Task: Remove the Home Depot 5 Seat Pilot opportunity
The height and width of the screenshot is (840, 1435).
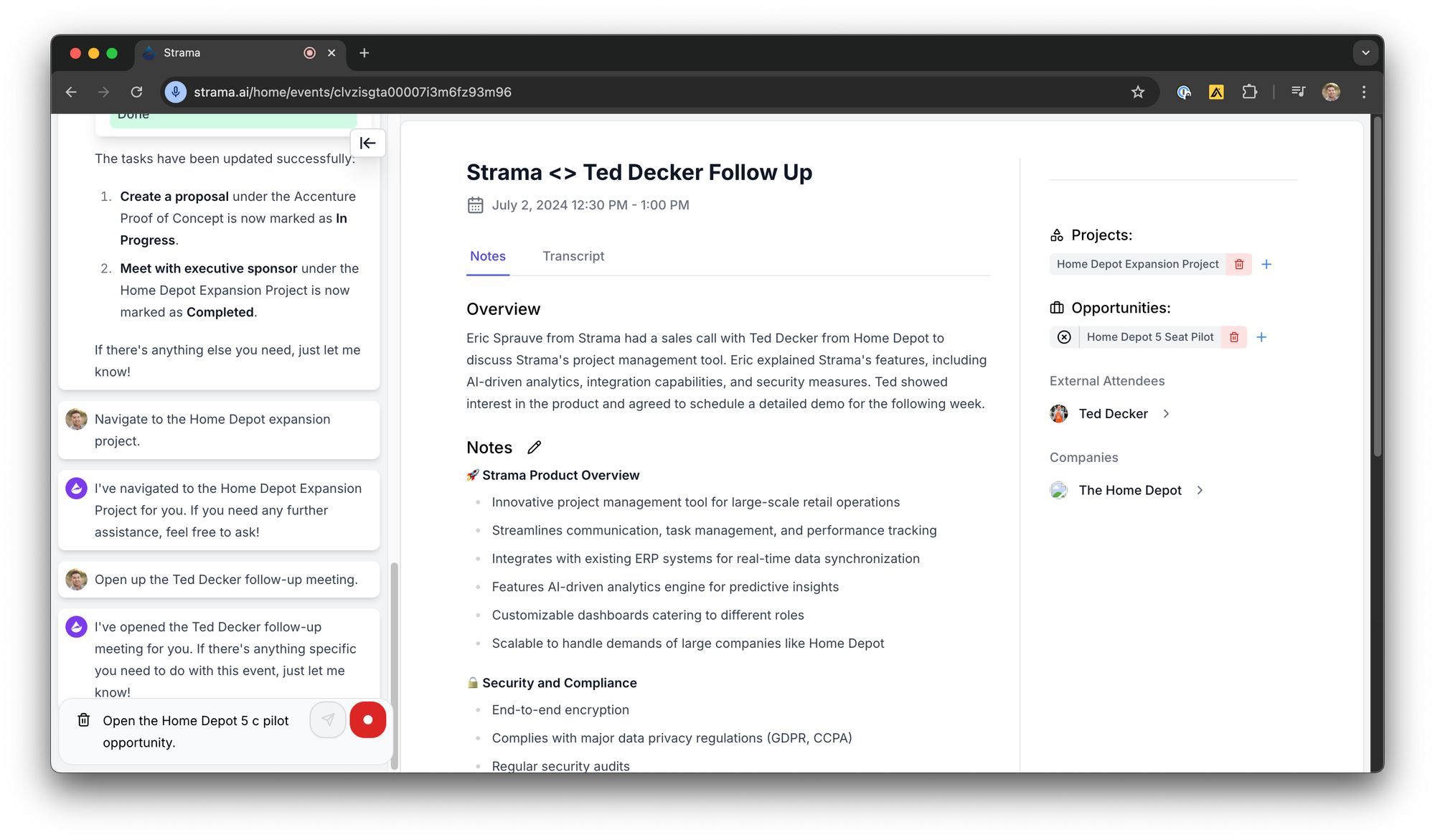Action: (x=1234, y=337)
